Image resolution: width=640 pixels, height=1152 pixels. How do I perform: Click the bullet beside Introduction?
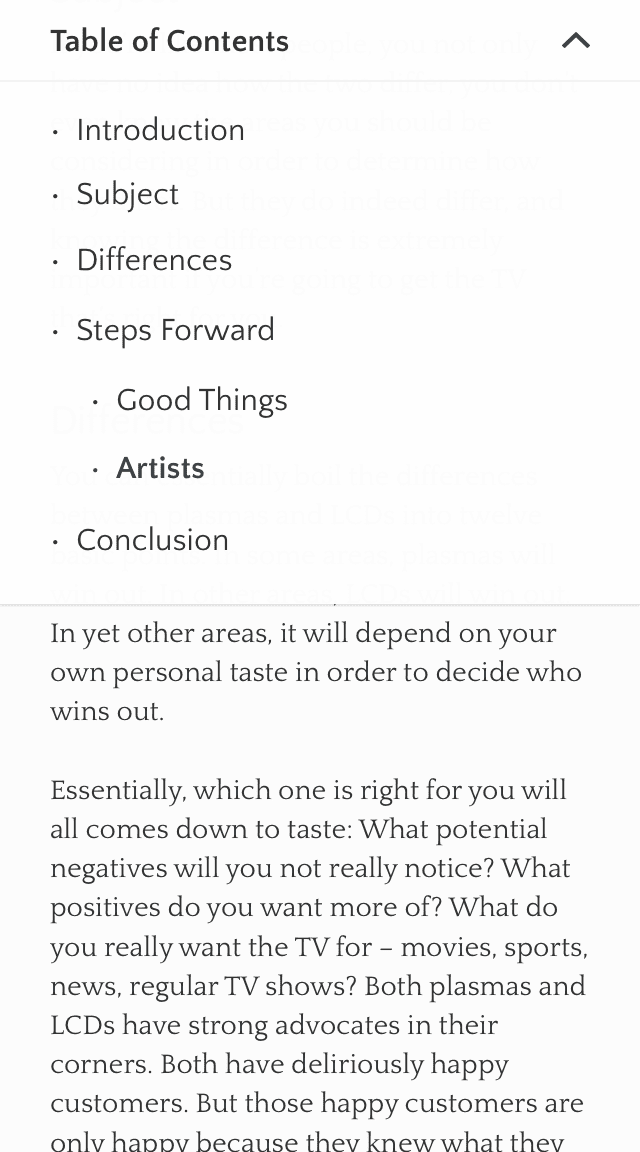click(x=55, y=132)
